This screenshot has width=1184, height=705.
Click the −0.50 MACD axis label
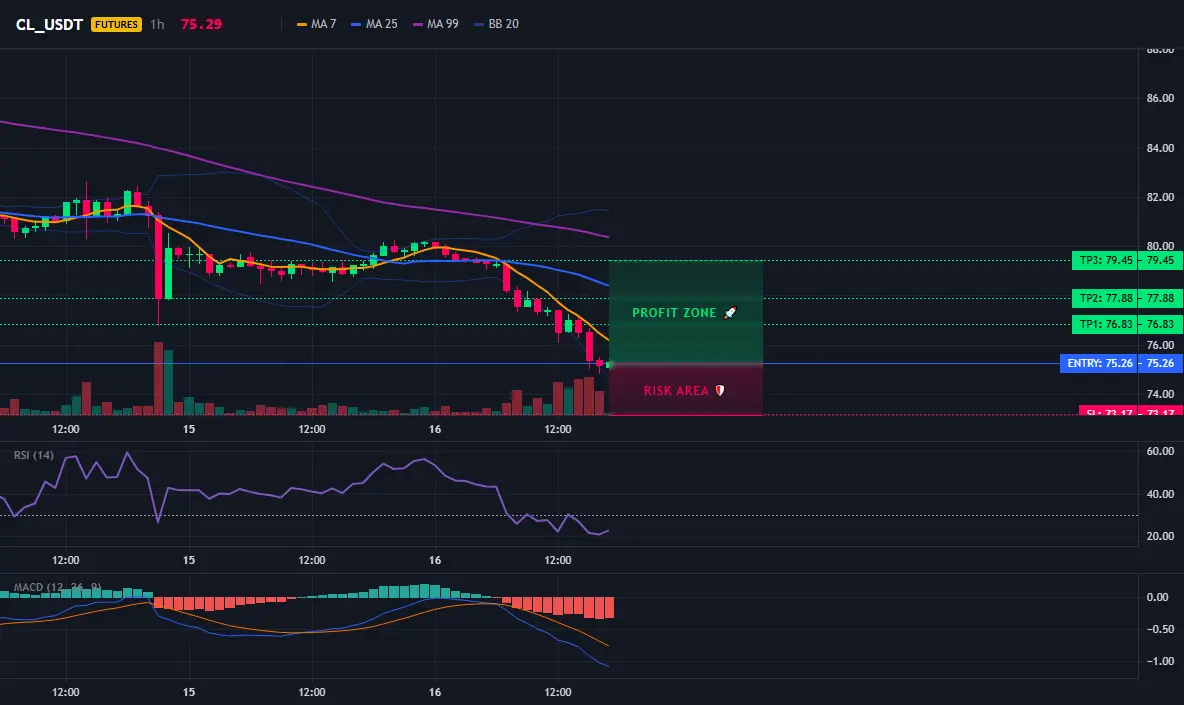pyautogui.click(x=1160, y=629)
